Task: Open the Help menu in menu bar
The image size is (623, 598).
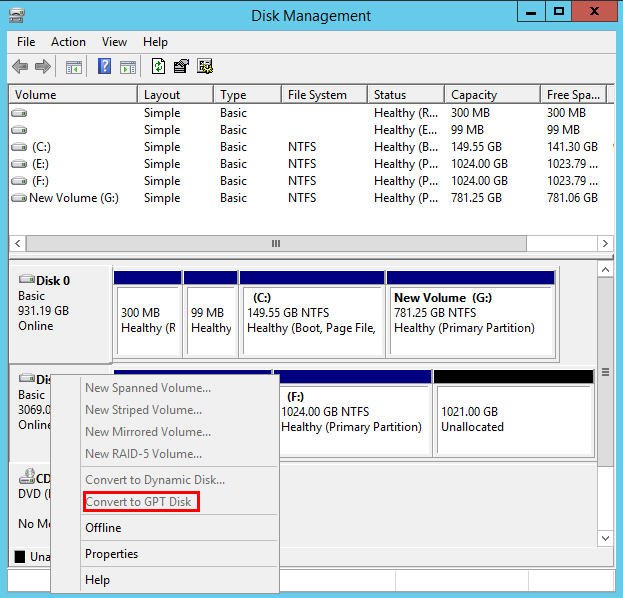Action: (x=155, y=42)
